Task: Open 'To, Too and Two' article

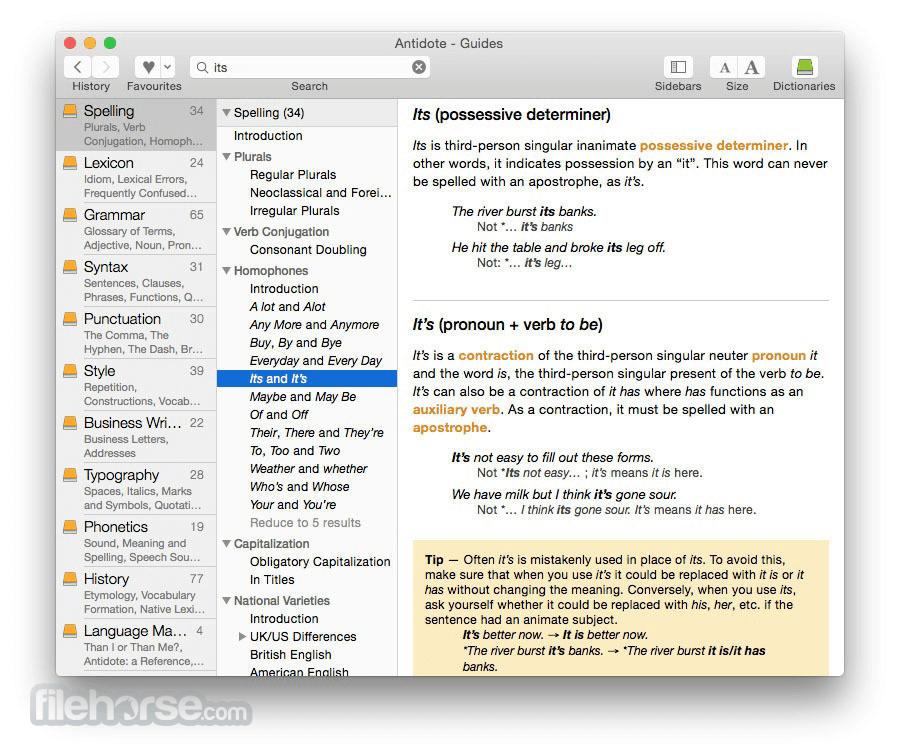Action: [295, 451]
